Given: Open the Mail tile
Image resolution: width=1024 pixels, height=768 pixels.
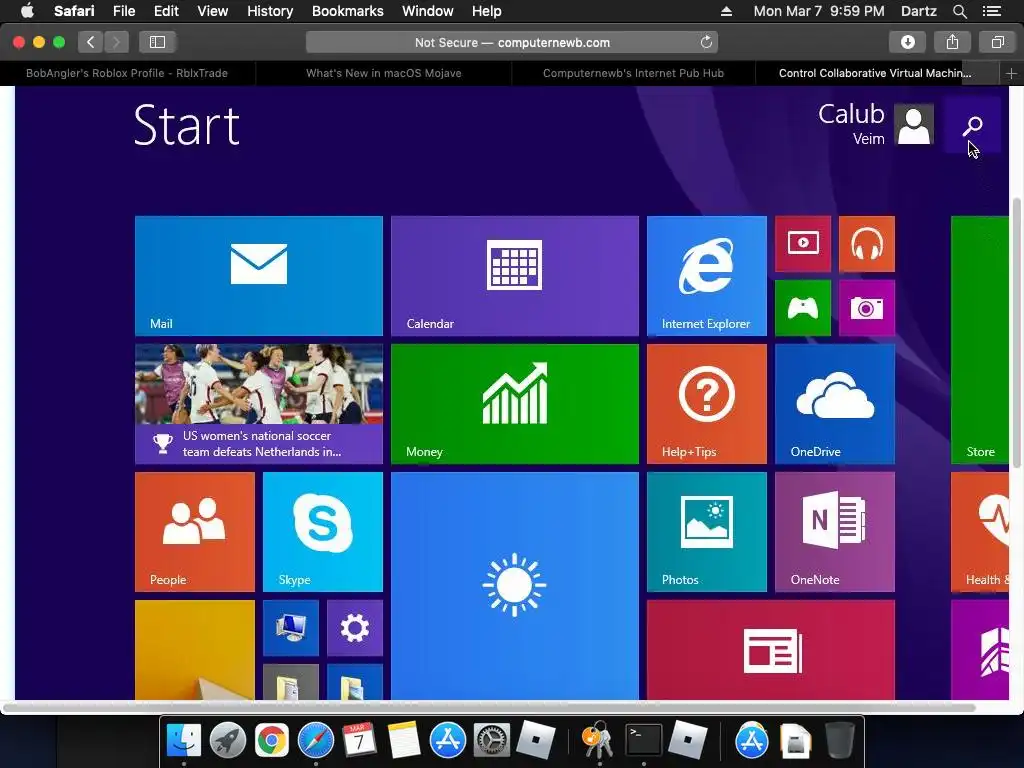Looking at the screenshot, I should click(x=259, y=276).
